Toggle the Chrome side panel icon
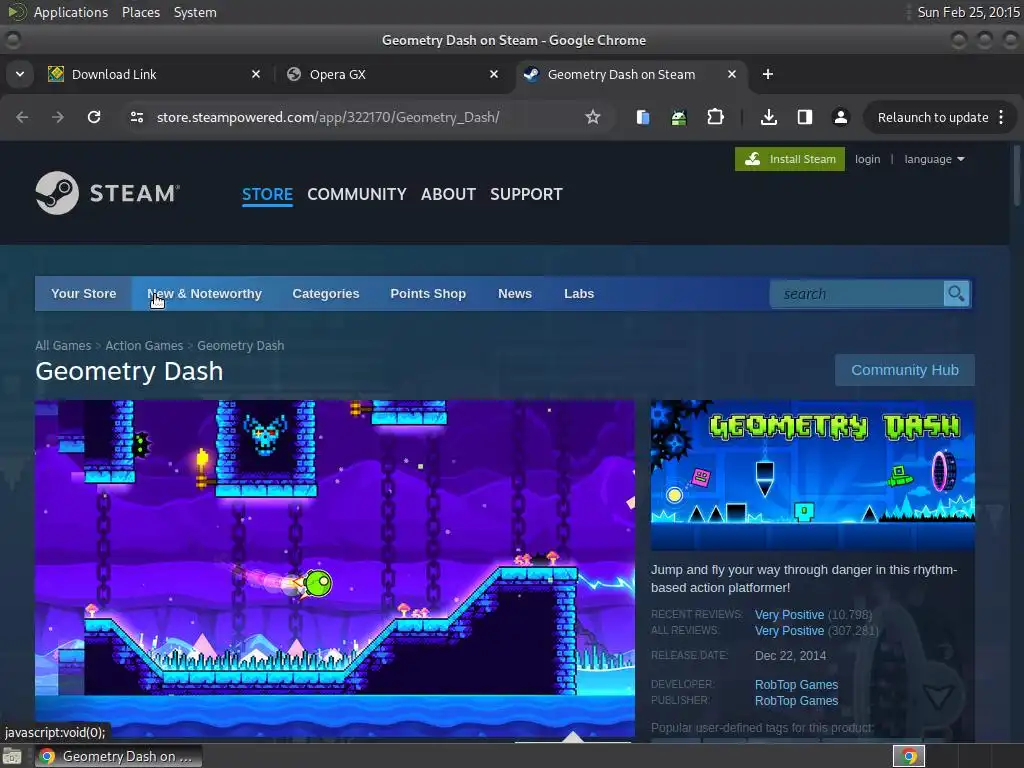 [x=805, y=117]
